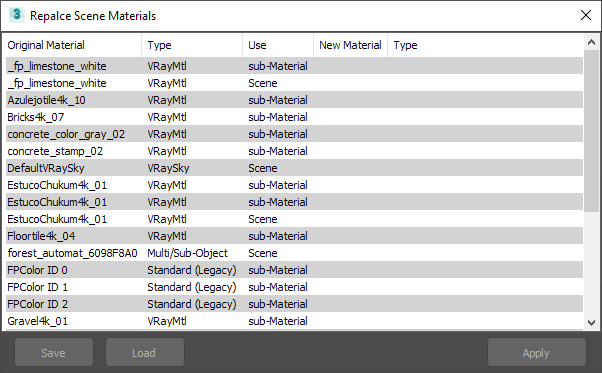Sort by the Original Material column header
Image resolution: width=602 pixels, height=373 pixels.
point(73,45)
